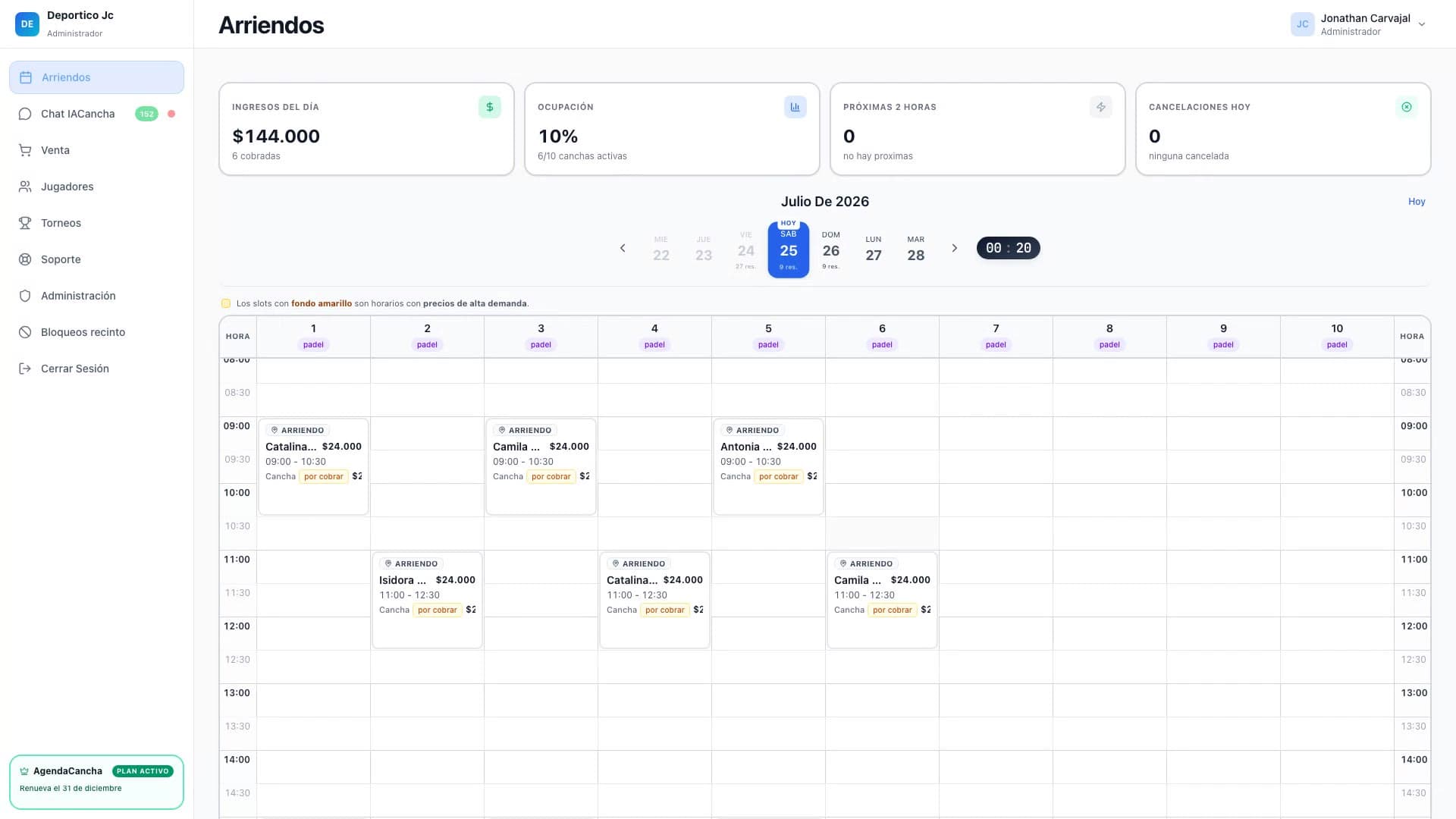Image resolution: width=1456 pixels, height=819 pixels.
Task: Select Saturday 25 (Hoy) in the date strip
Action: click(x=789, y=249)
